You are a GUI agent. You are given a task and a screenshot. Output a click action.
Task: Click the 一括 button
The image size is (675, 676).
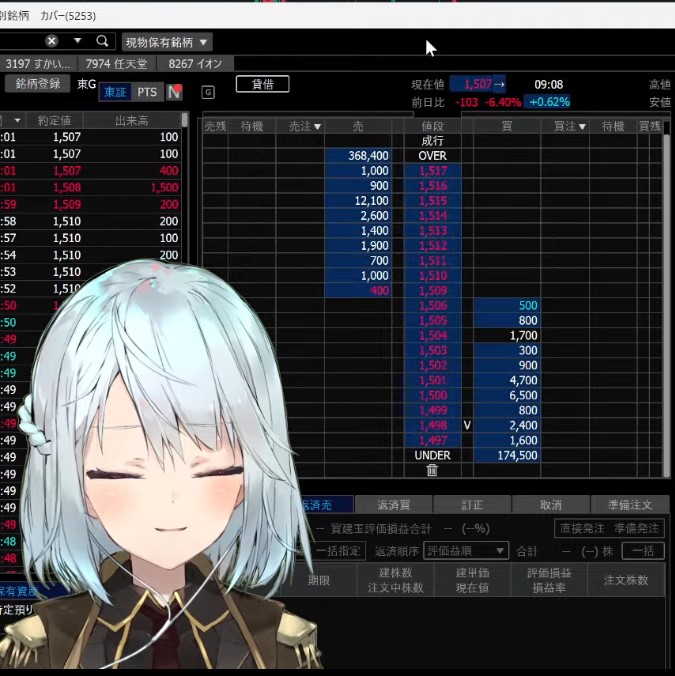coord(643,551)
